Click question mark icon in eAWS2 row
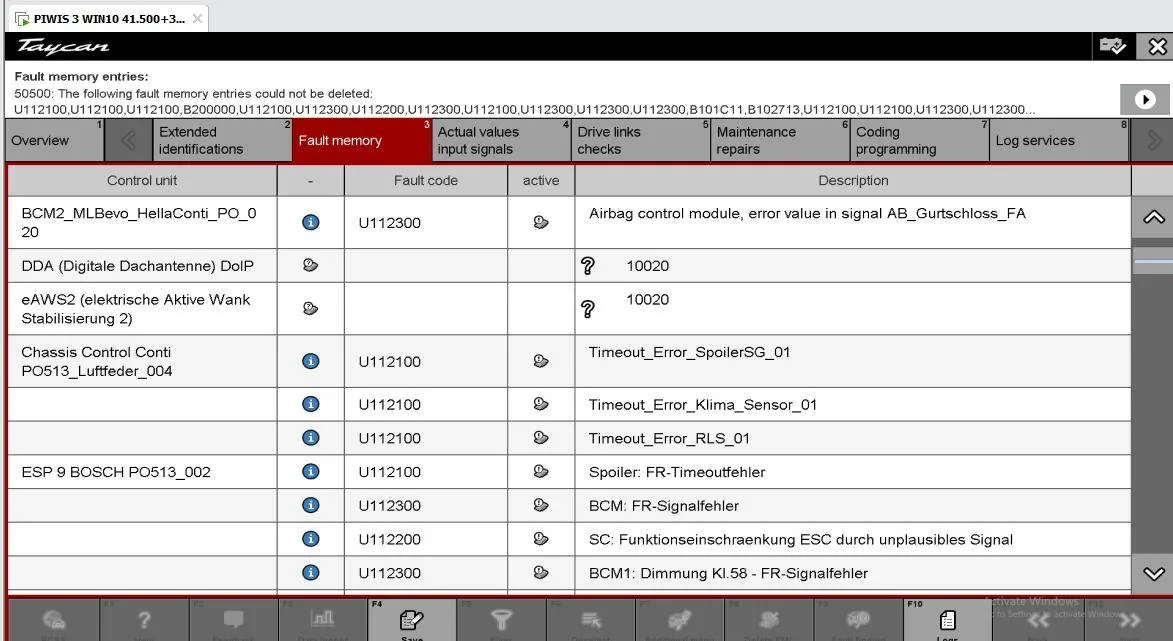Viewport: 1173px width, 641px height. pos(588,308)
